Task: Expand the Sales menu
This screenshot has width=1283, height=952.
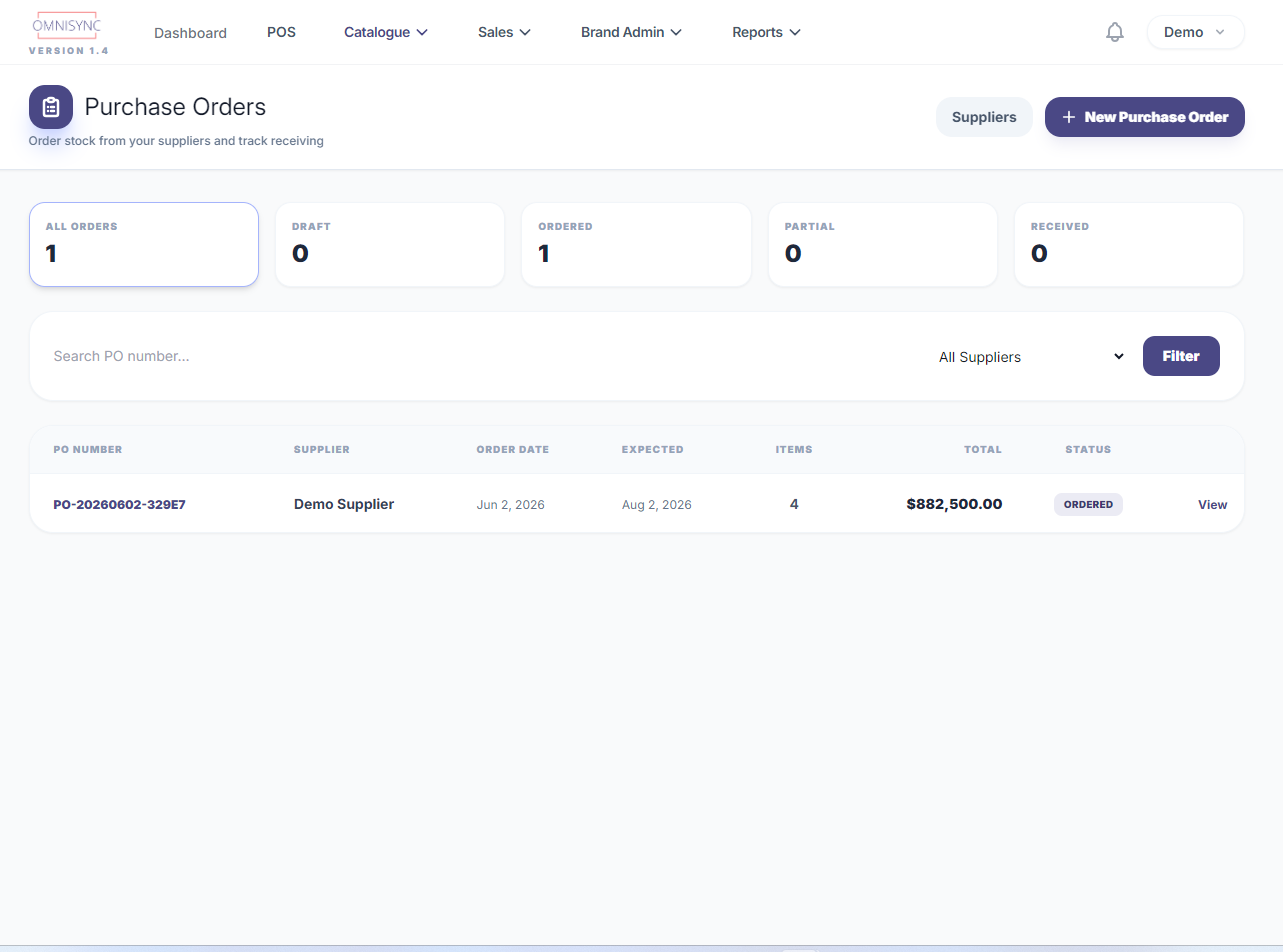Action: 504,32
